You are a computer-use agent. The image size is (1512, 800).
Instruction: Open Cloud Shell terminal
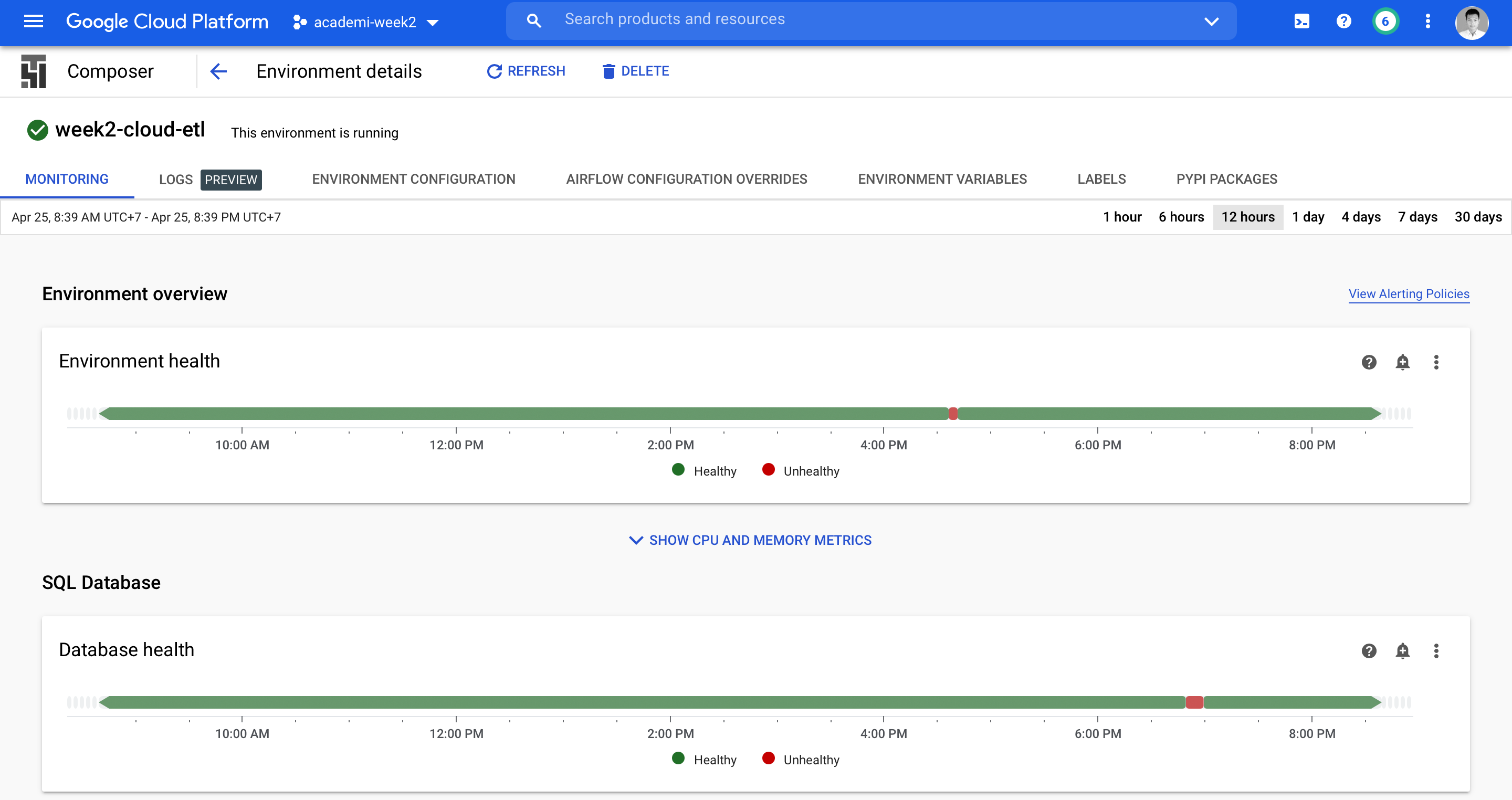tap(1301, 21)
